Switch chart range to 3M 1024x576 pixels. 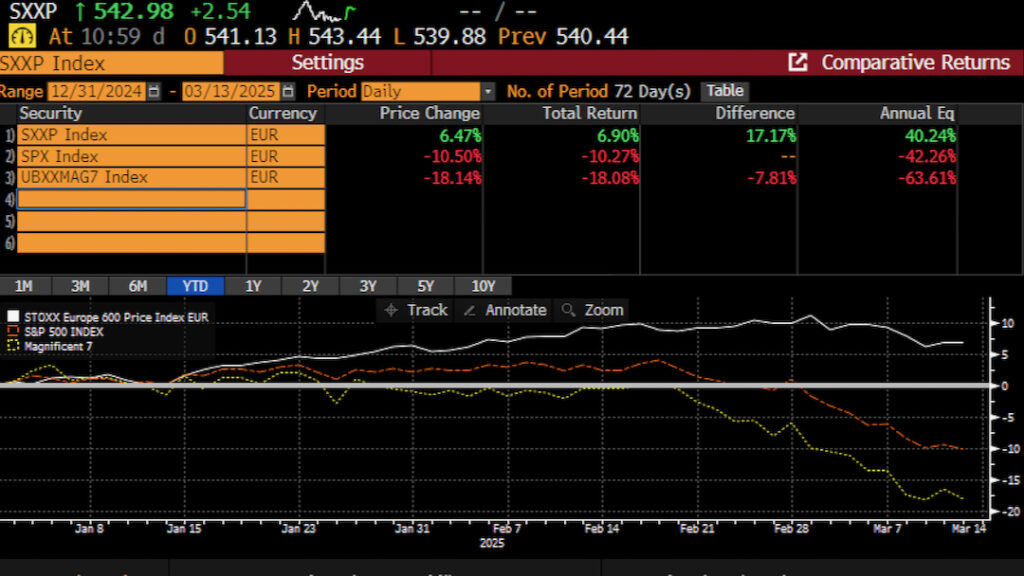click(x=80, y=286)
